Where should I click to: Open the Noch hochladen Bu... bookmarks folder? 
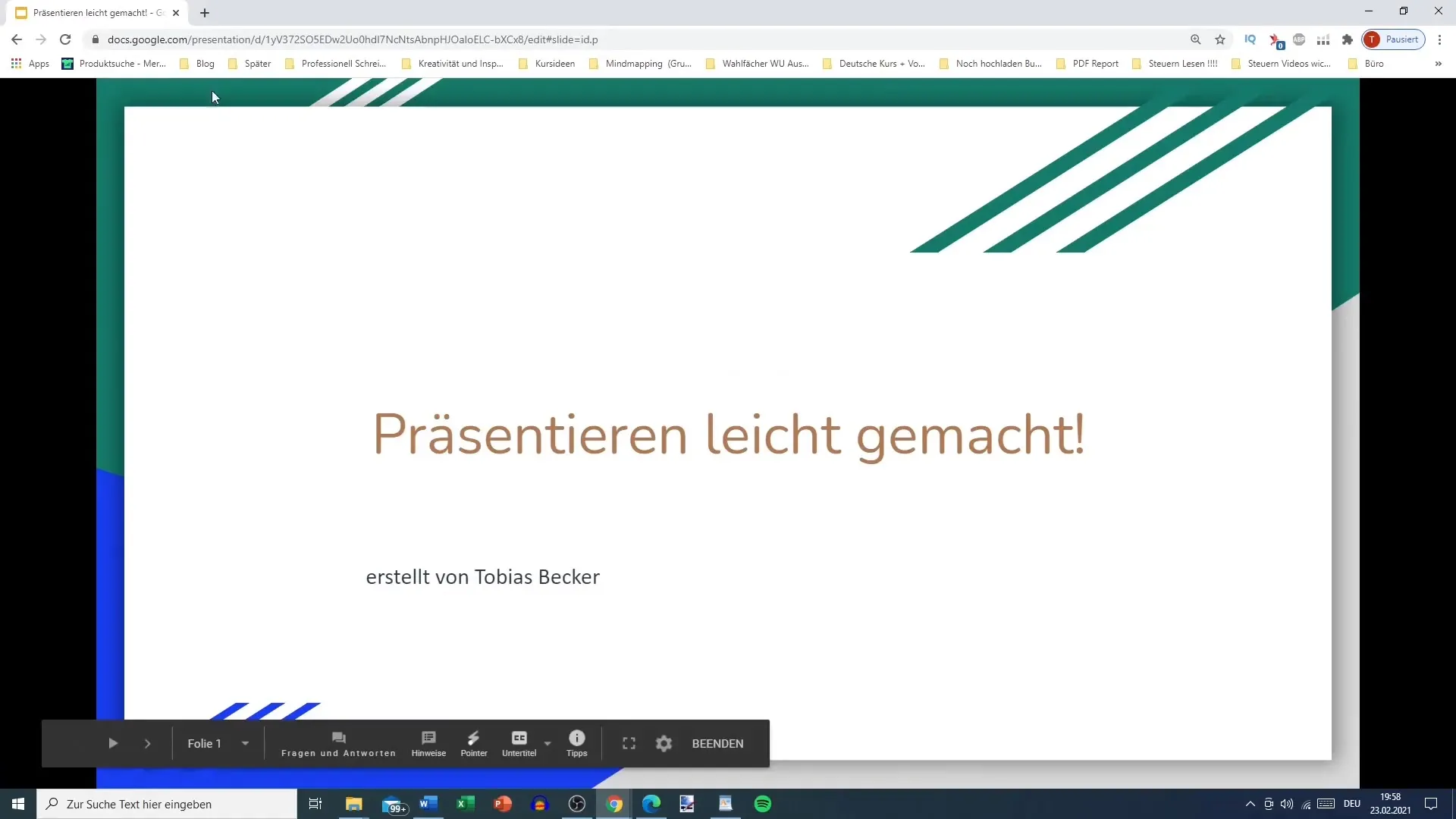click(x=991, y=64)
